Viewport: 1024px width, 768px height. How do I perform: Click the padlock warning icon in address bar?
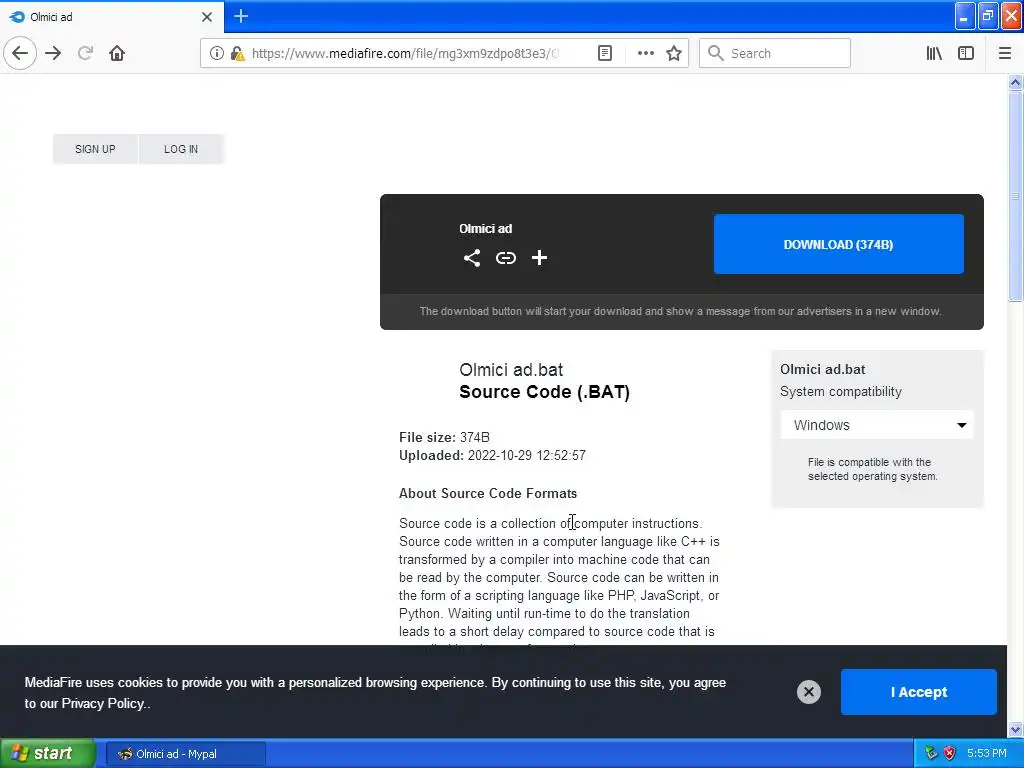(237, 53)
